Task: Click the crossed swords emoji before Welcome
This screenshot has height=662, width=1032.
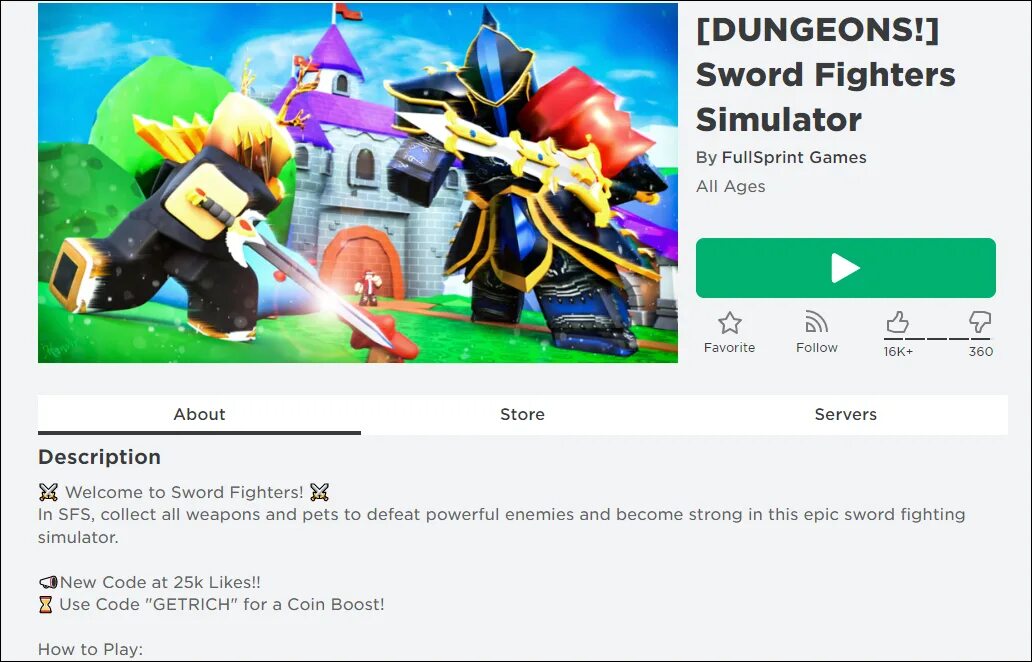Action: [49, 492]
